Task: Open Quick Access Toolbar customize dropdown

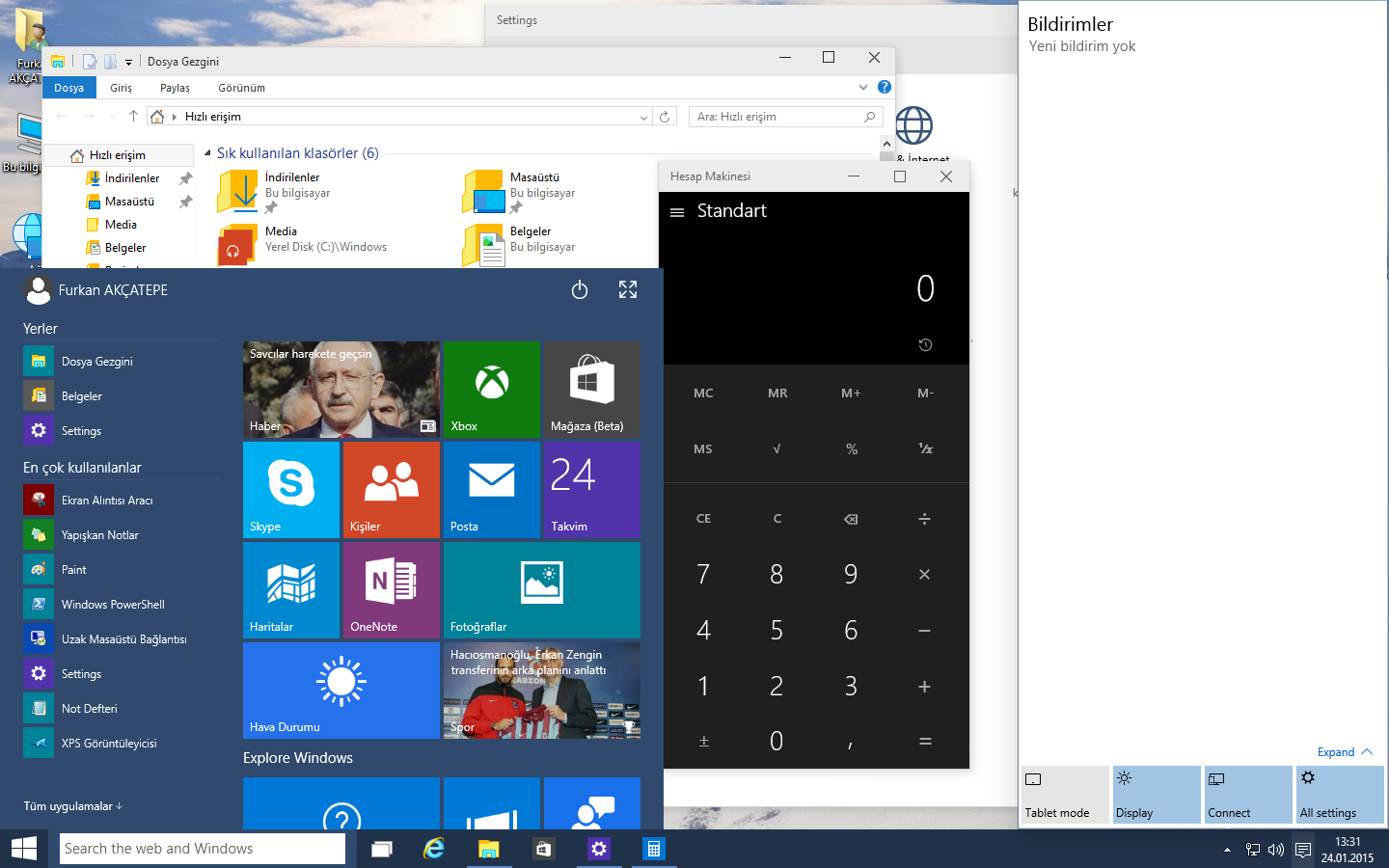Action: pyautogui.click(x=128, y=62)
